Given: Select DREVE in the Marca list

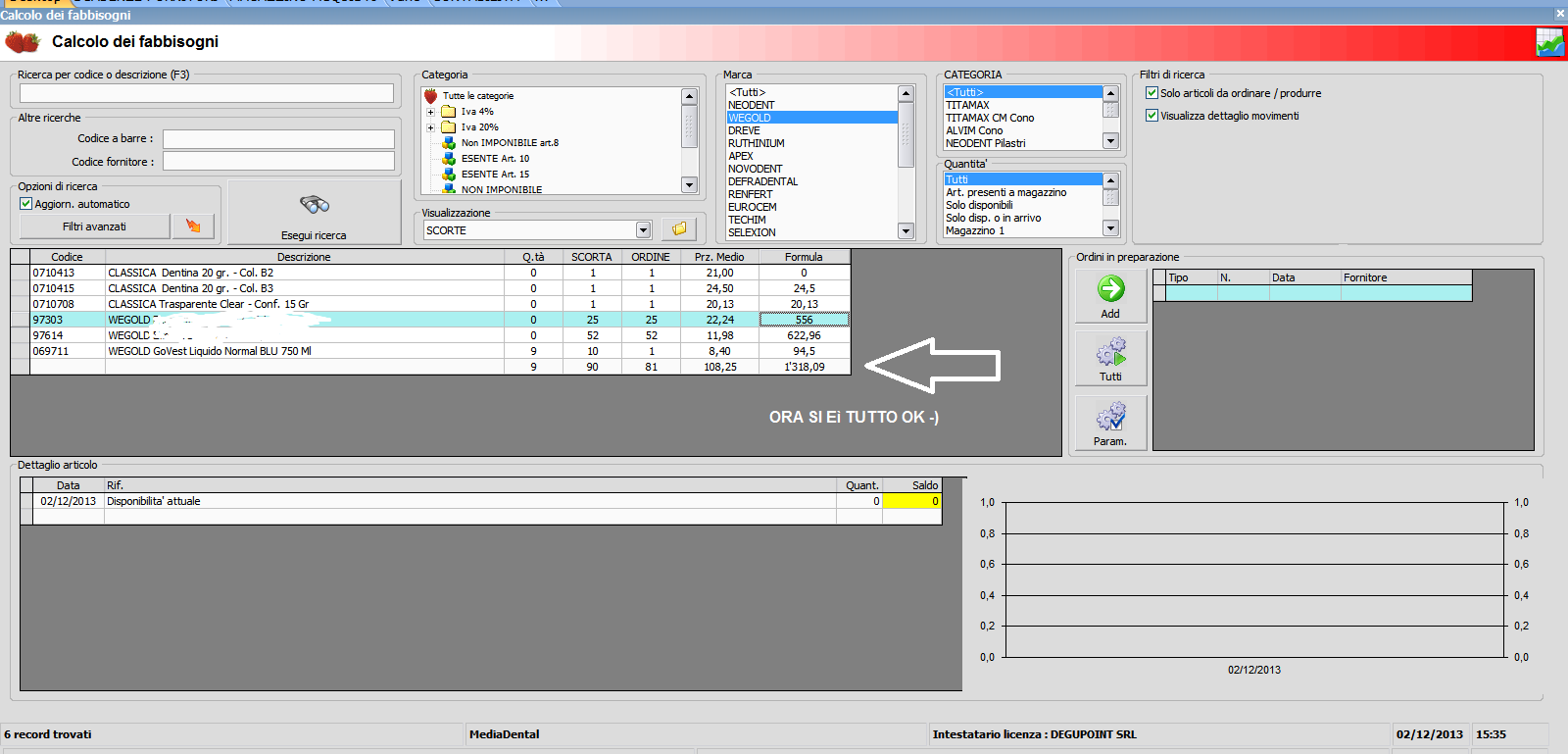Looking at the screenshot, I should (744, 130).
